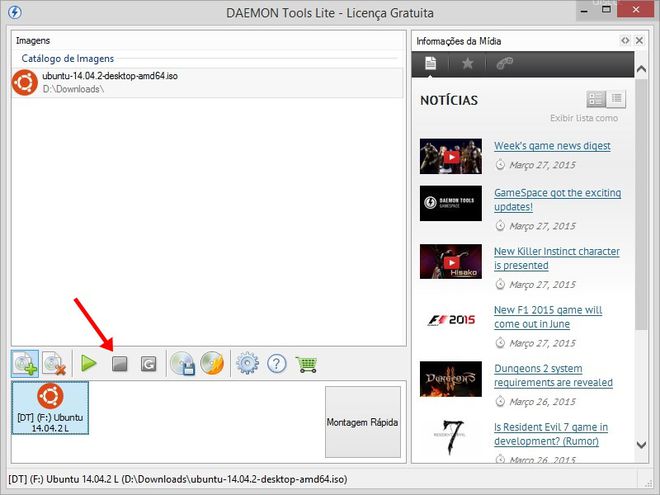Click the D:\Downloads\ path text
This screenshot has width=660, height=495.
pyautogui.click(x=73, y=89)
